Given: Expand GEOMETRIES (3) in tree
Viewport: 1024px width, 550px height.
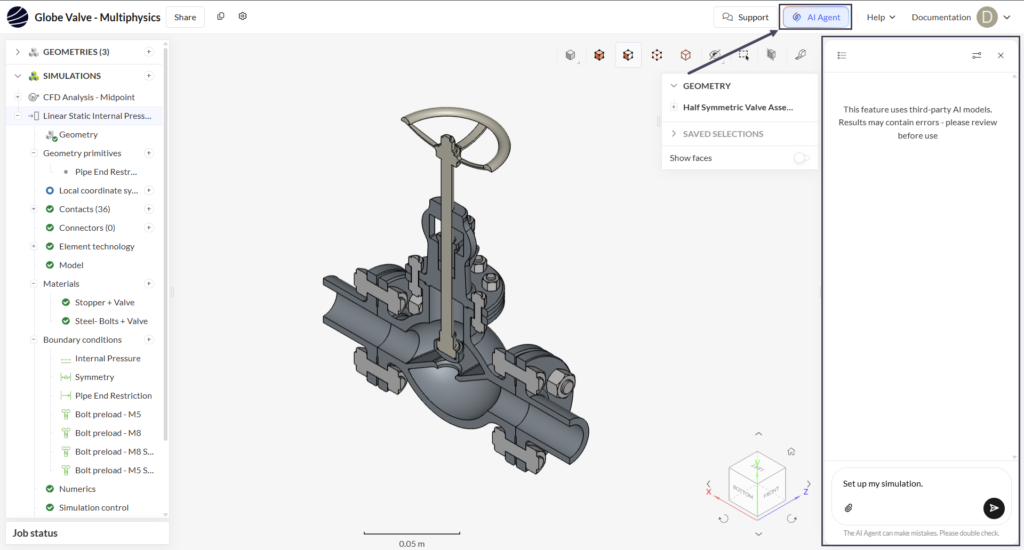Looking at the screenshot, I should (18, 52).
